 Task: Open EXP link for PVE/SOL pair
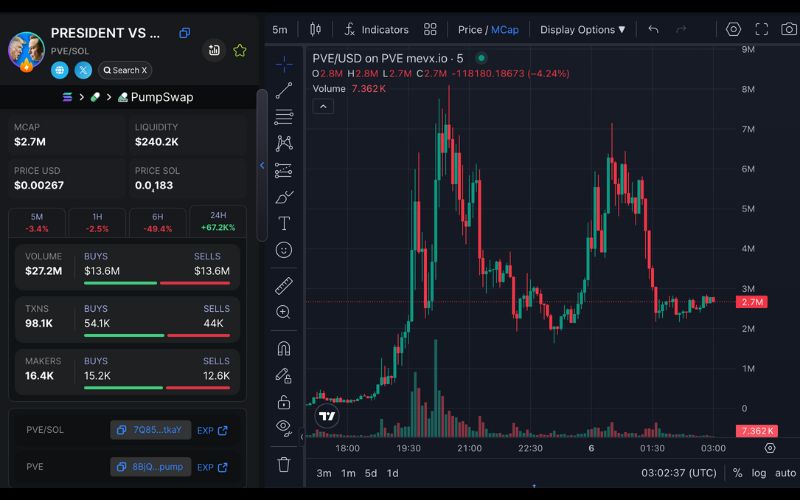point(212,431)
